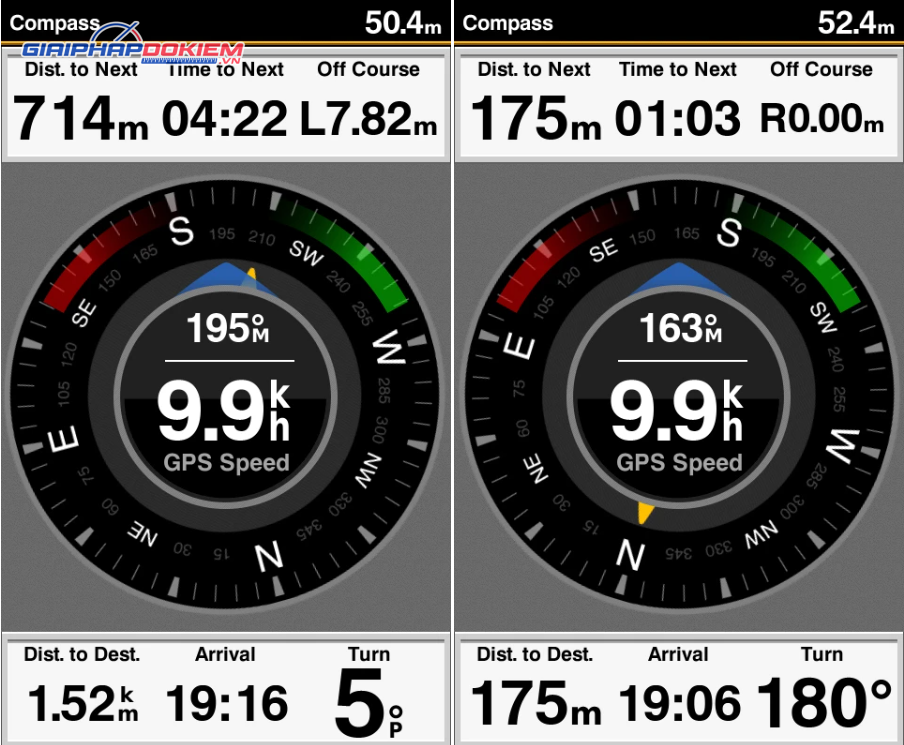Viewport: 904px width, 745px height.
Task: Tap the W cardinal mark on the 163° compass
Action: tap(843, 445)
